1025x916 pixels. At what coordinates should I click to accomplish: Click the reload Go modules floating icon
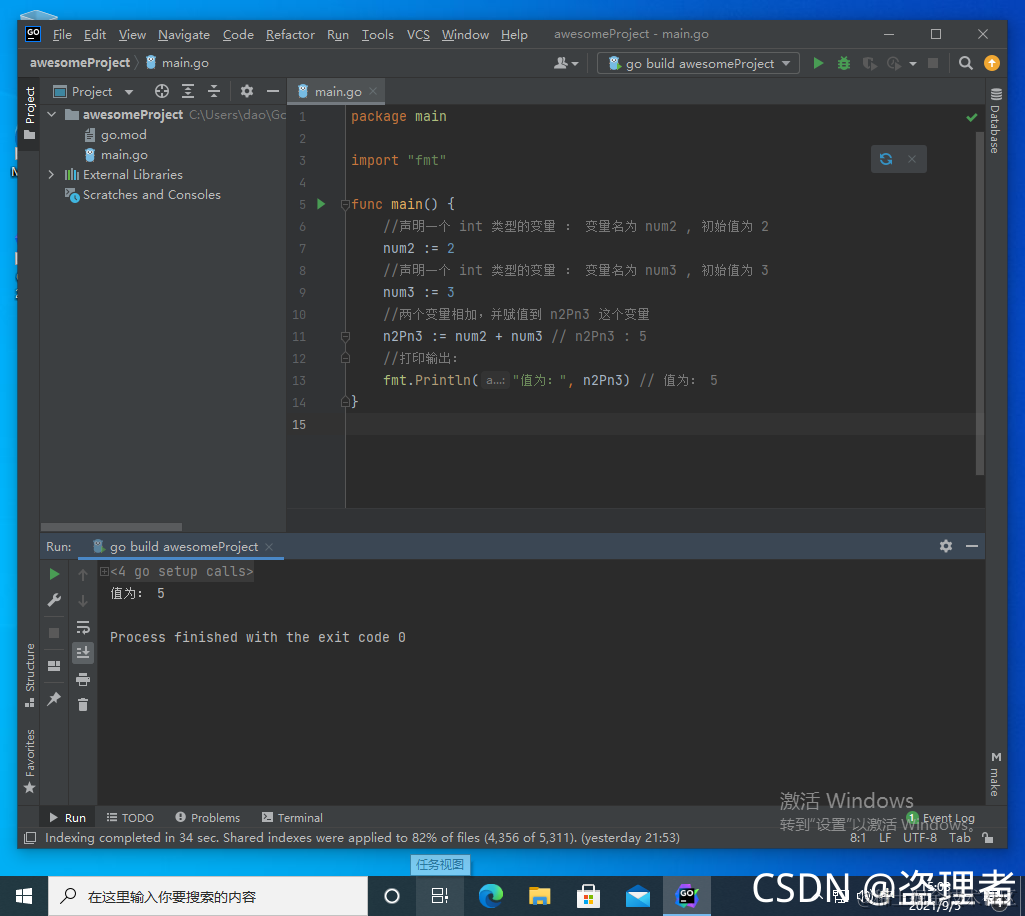(886, 159)
